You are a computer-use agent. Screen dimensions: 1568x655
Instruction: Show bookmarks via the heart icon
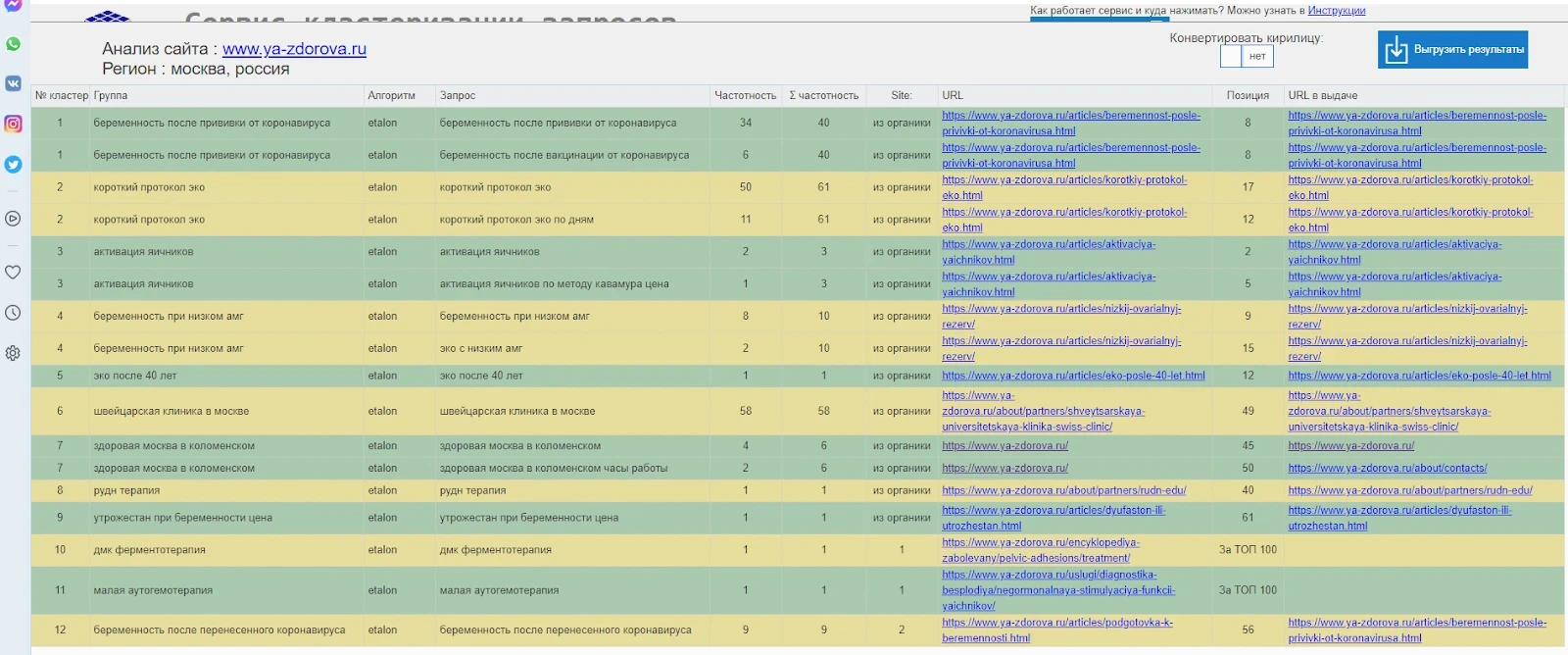pyautogui.click(x=13, y=272)
